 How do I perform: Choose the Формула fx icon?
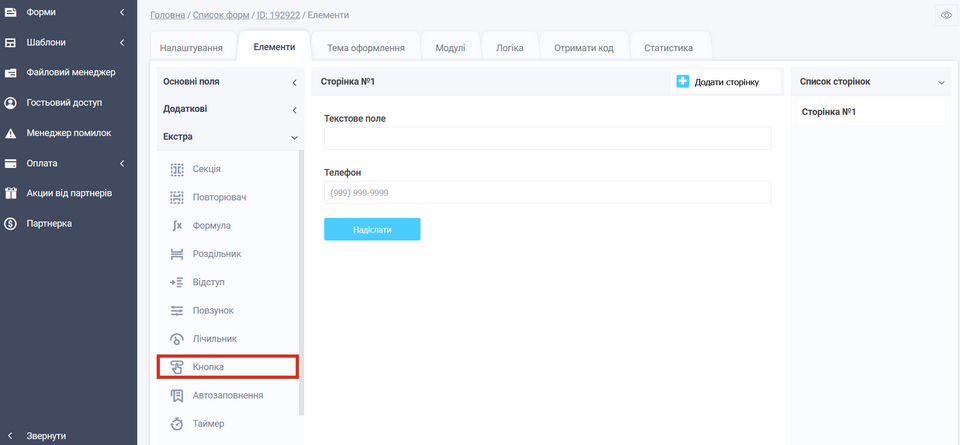point(177,226)
